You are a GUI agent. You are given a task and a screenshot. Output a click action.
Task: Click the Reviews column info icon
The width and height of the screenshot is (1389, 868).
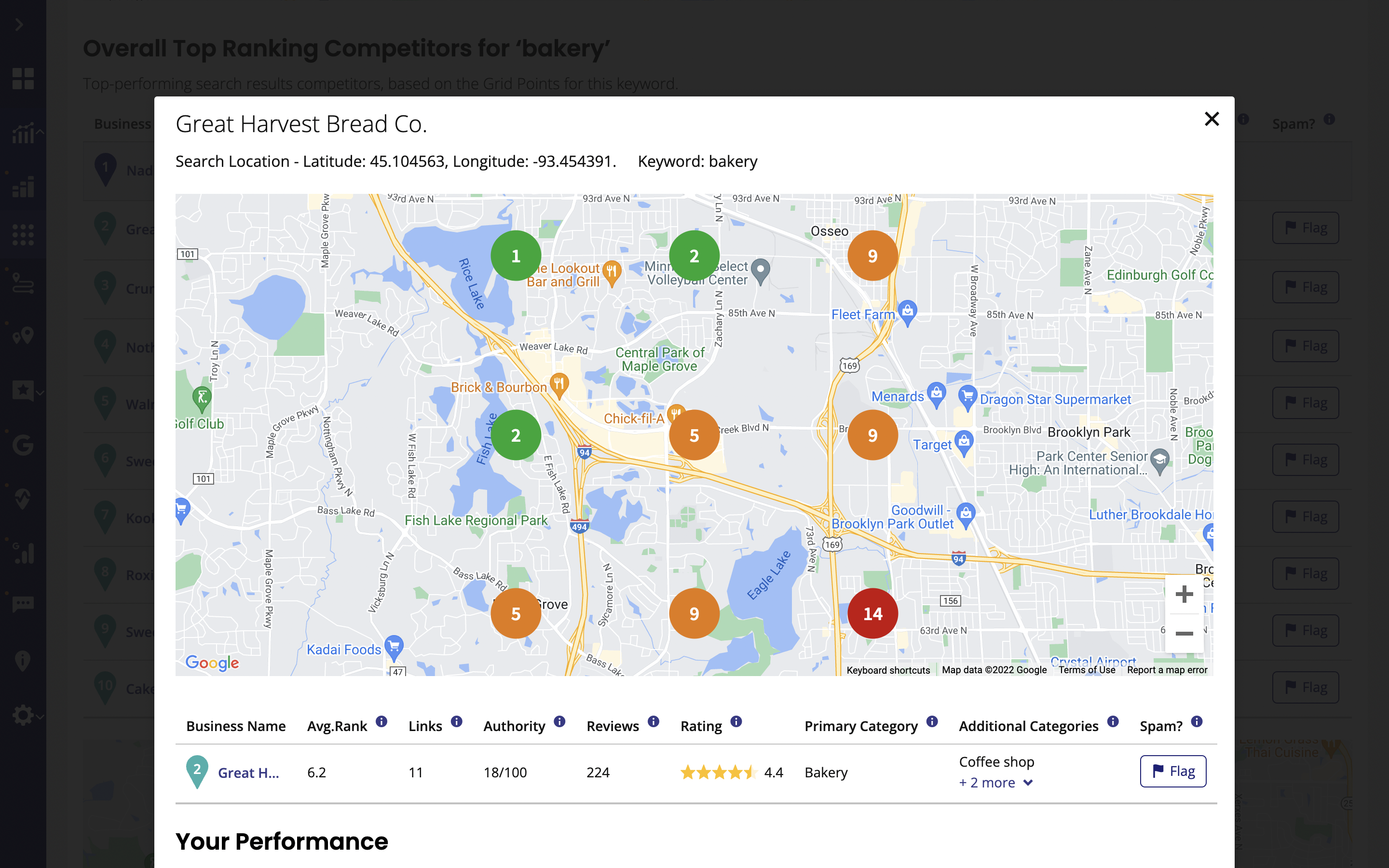(x=653, y=721)
